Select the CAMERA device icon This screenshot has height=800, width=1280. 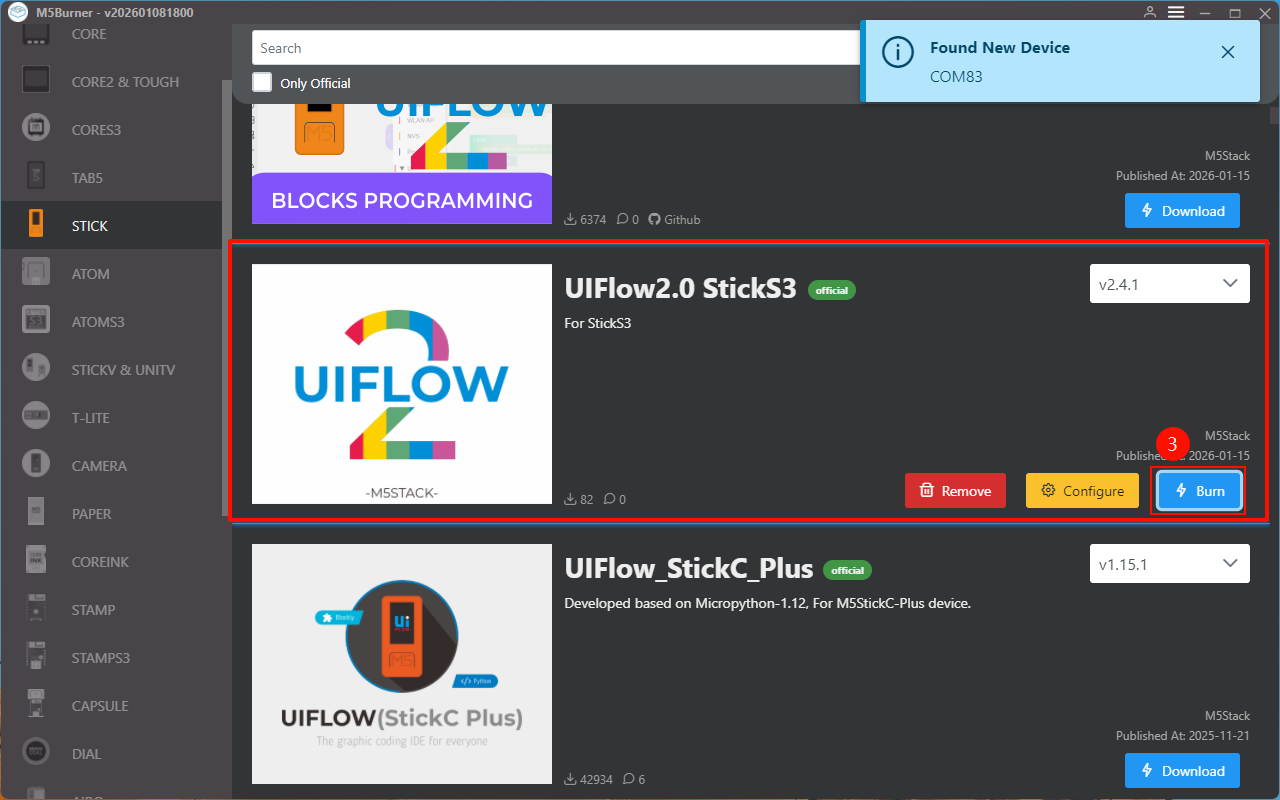(37, 466)
